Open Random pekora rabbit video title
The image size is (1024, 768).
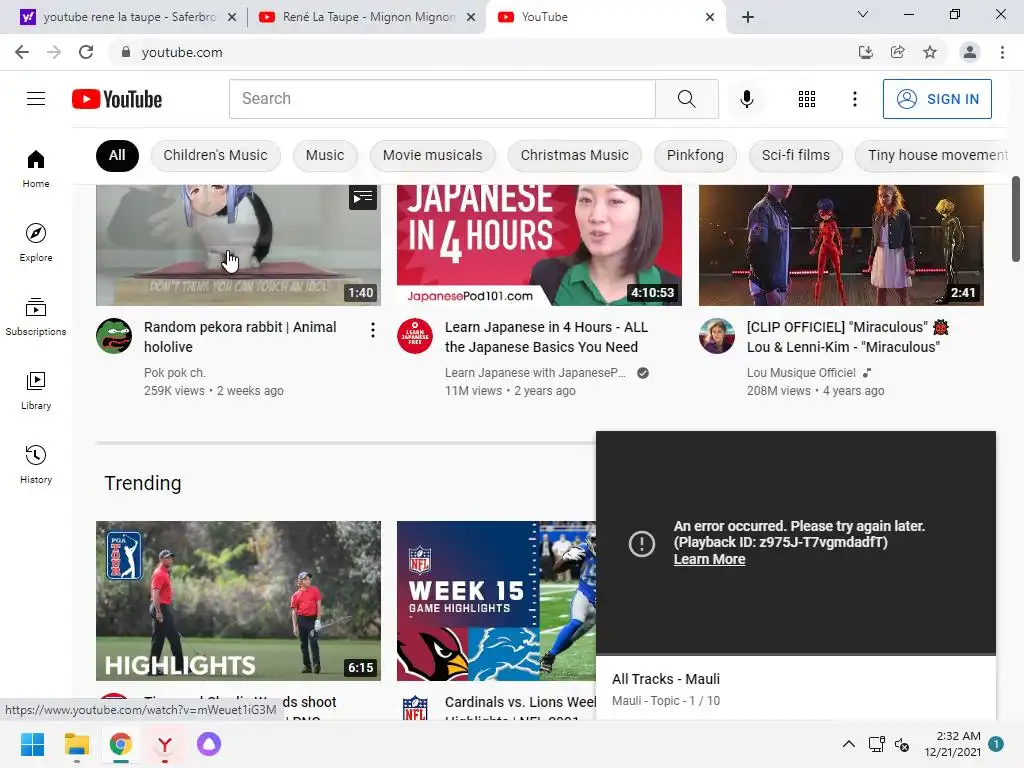240,337
